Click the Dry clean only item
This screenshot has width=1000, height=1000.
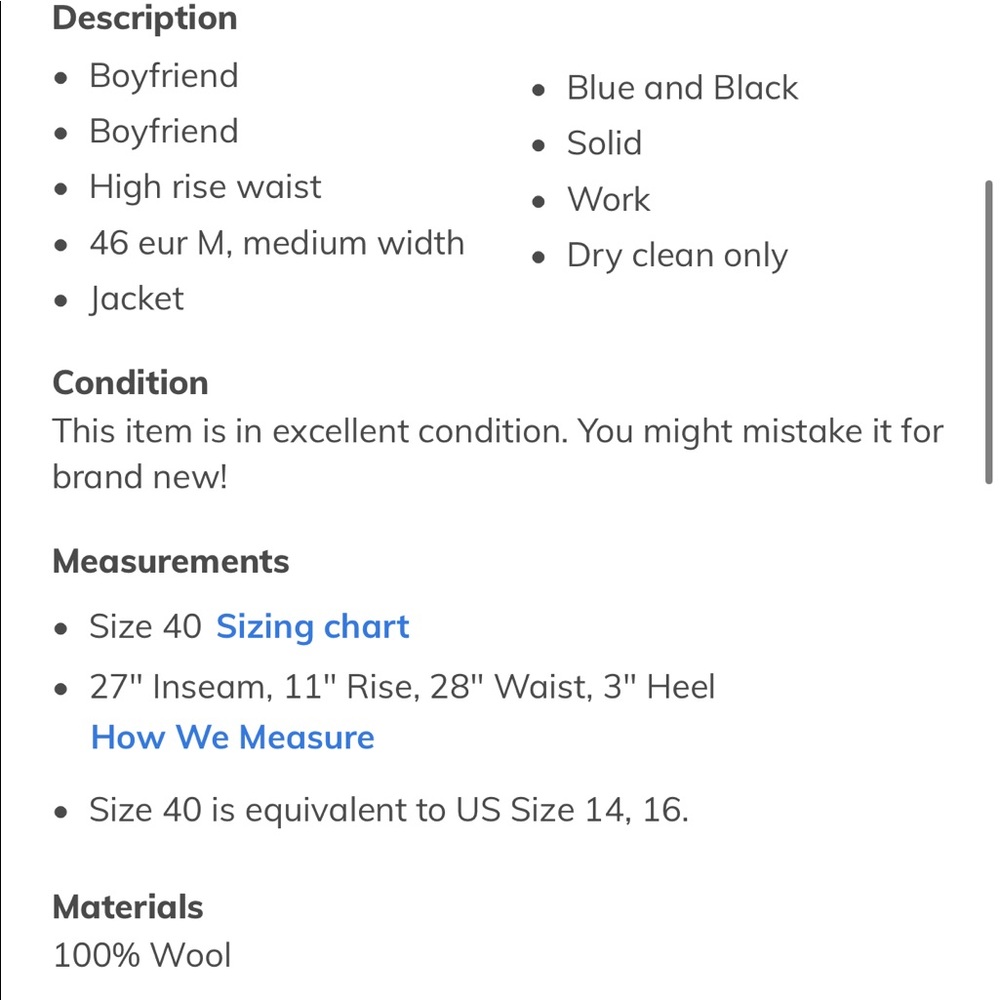click(677, 256)
